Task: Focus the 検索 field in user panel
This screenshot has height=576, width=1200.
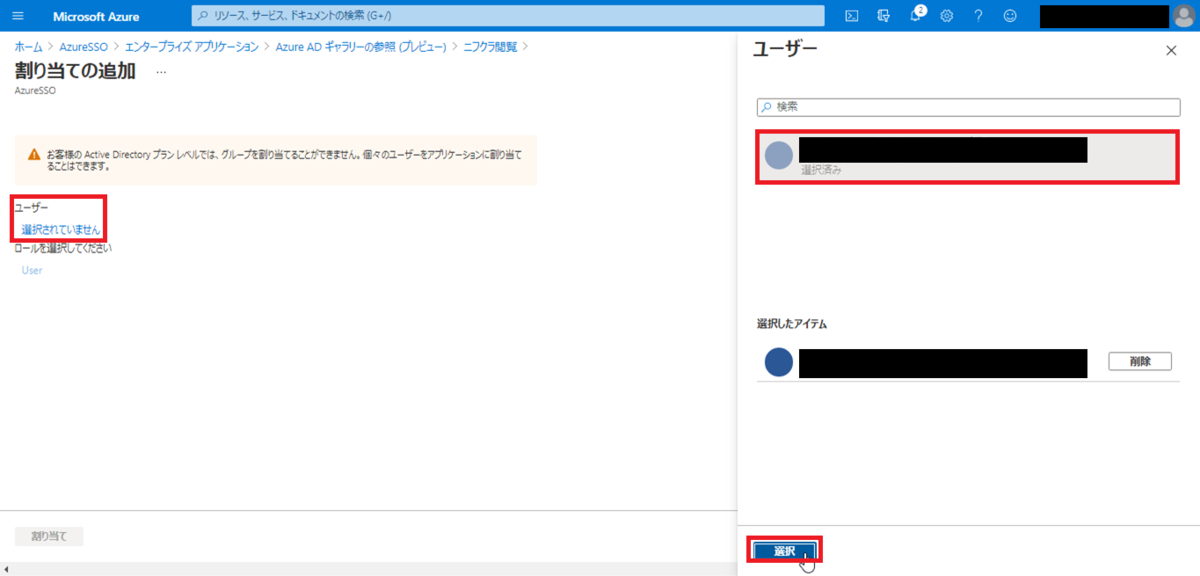Action: (x=968, y=106)
